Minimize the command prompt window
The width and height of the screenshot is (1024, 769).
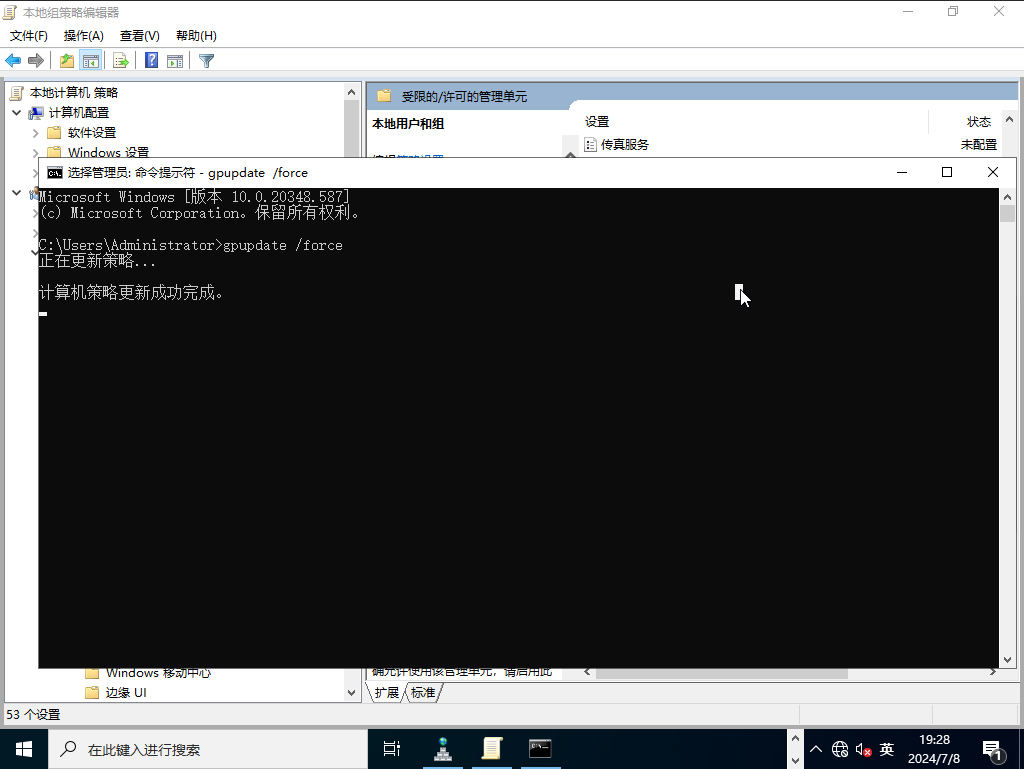(x=902, y=172)
